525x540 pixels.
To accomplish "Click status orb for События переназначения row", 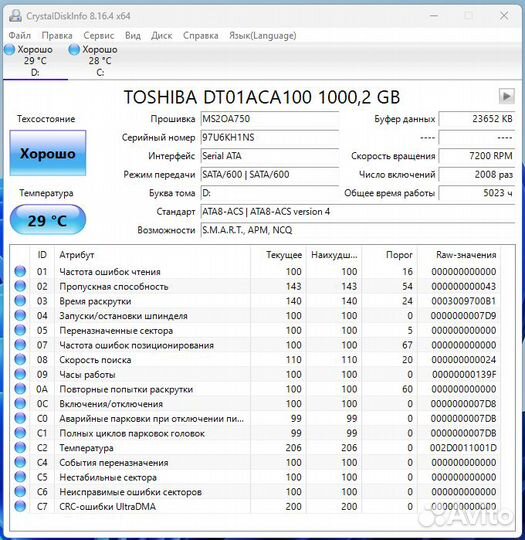I will pyautogui.click(x=20, y=462).
